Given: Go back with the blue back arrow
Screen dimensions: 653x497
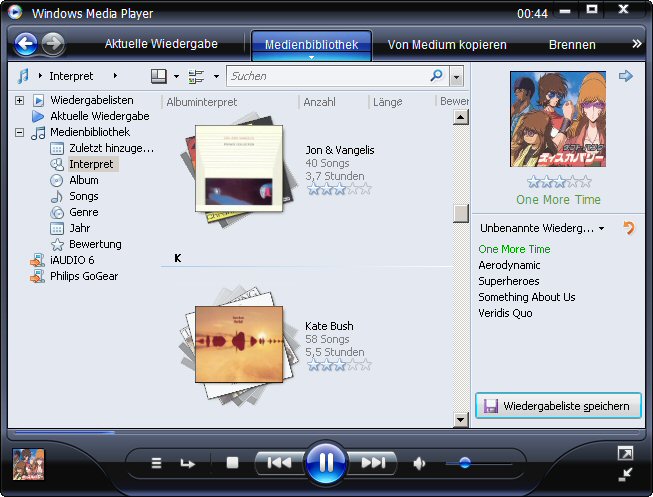Looking at the screenshot, I should tap(26, 43).
